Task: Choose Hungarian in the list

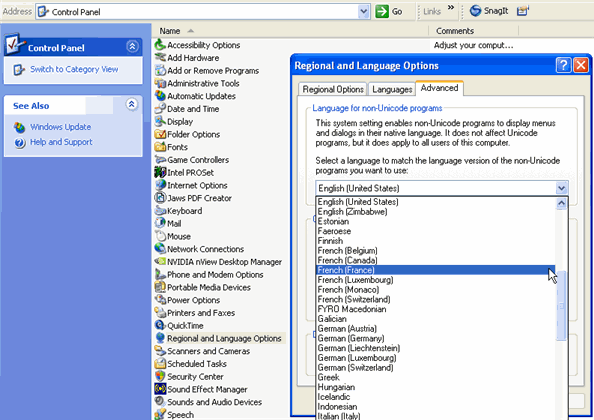Action: click(x=436, y=387)
